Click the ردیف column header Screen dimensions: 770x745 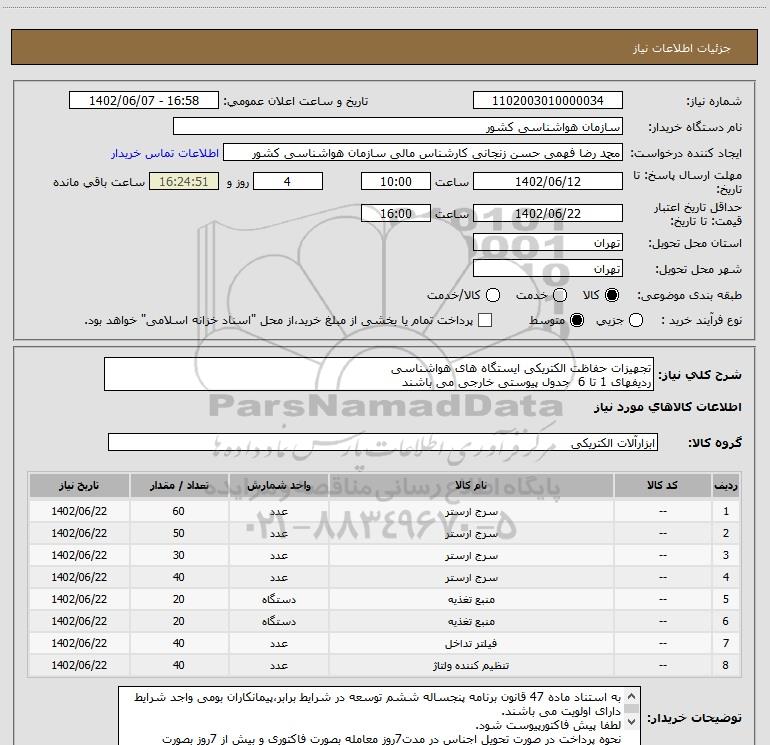click(726, 485)
